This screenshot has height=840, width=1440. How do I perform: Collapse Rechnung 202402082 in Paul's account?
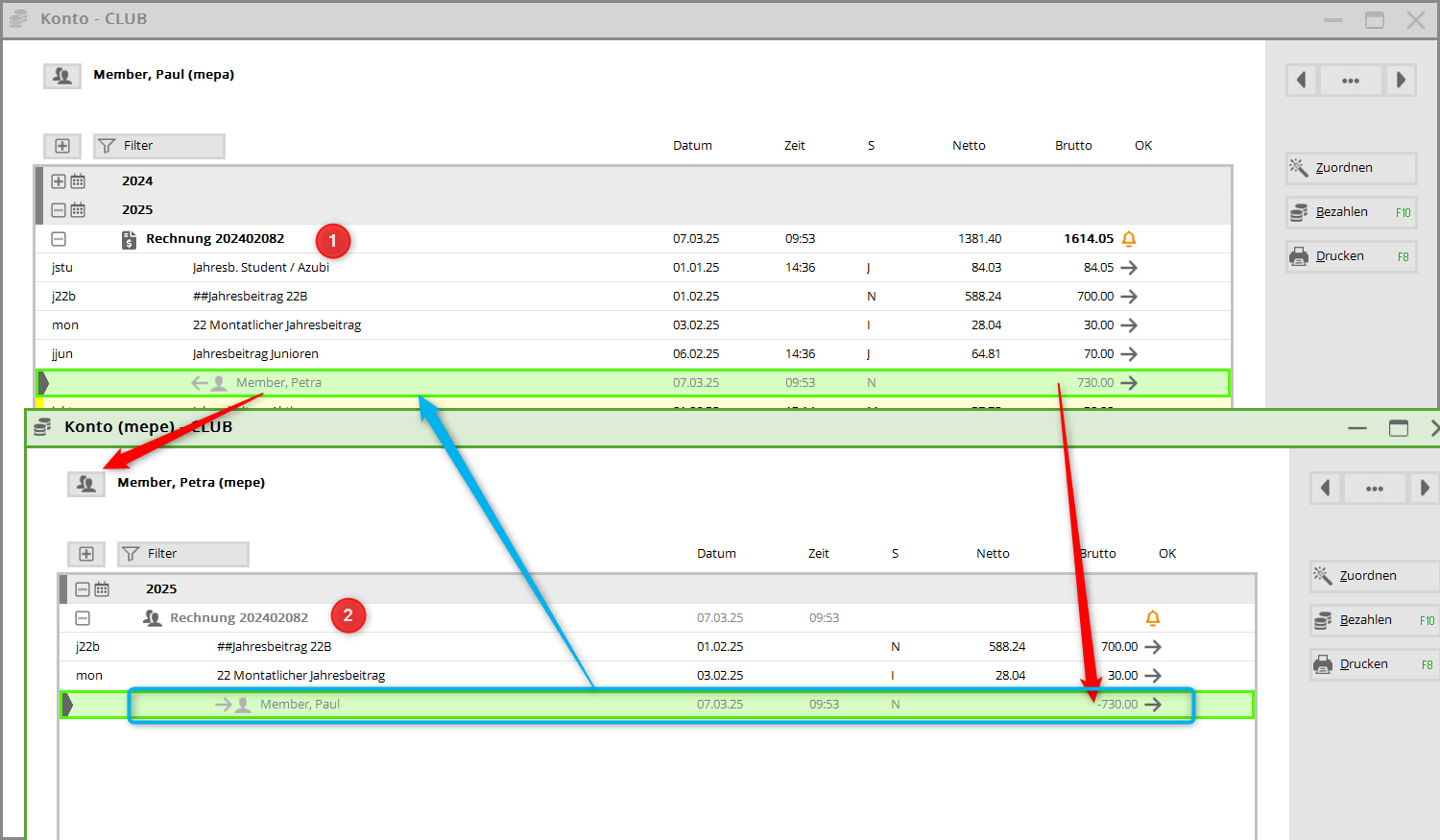pyautogui.click(x=59, y=239)
